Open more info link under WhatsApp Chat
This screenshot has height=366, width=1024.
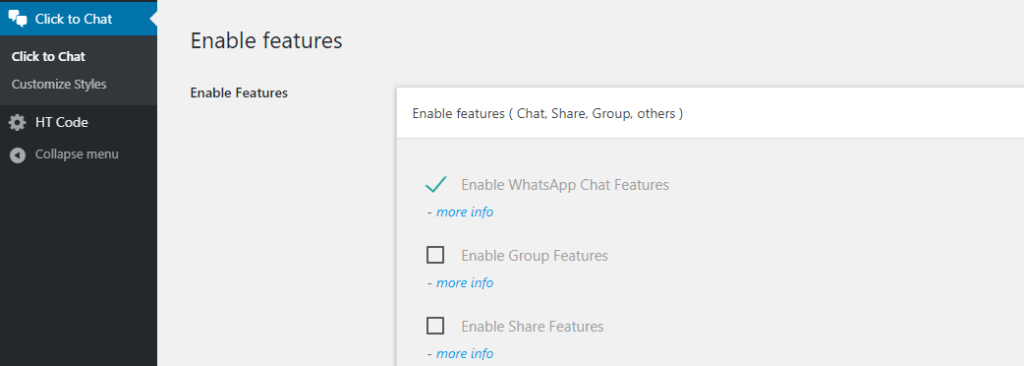(x=464, y=212)
